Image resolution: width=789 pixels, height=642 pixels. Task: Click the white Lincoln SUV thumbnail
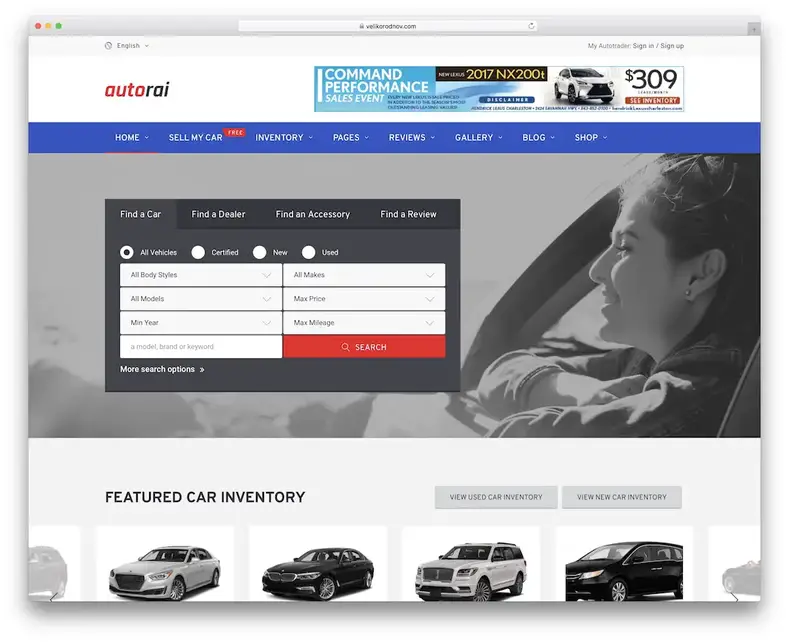tap(471, 572)
